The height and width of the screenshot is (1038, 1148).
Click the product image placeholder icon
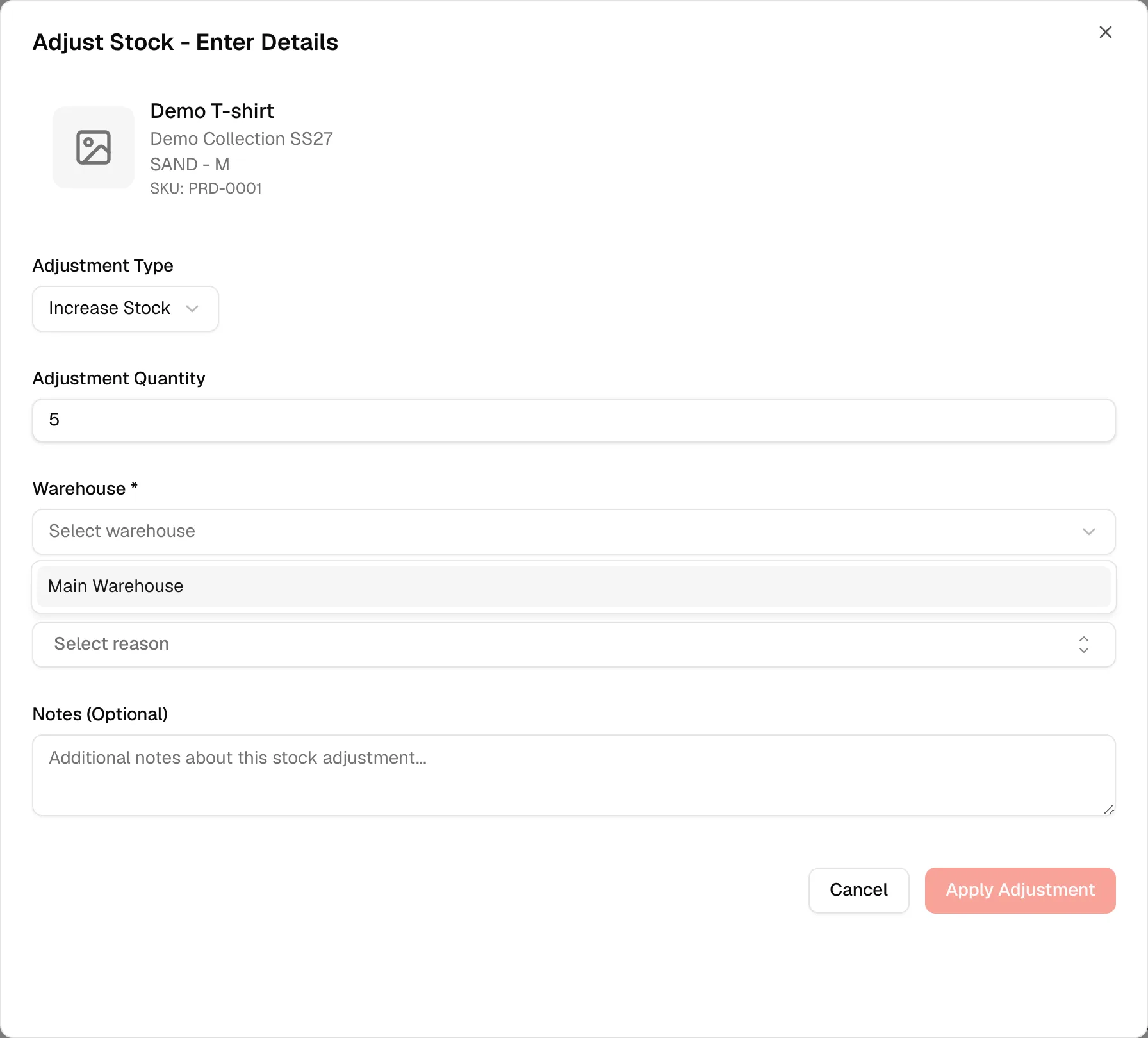pos(94,147)
